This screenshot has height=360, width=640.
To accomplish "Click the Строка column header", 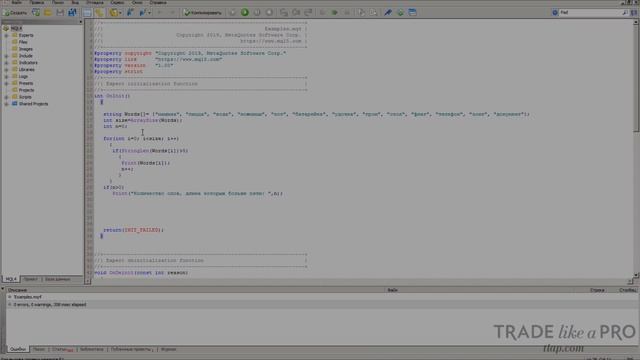I will (x=597, y=290).
